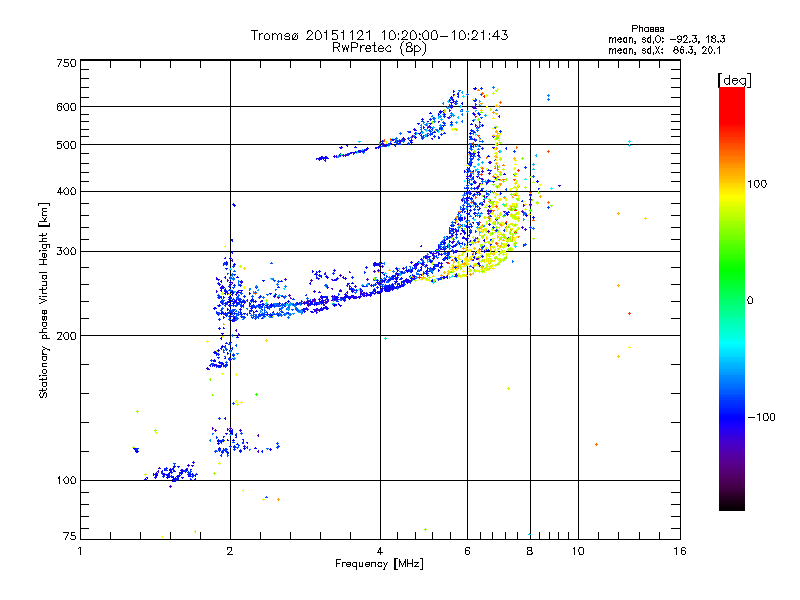Click the 'mean, sd,O: -92.3, 18.3' line

pos(666,39)
